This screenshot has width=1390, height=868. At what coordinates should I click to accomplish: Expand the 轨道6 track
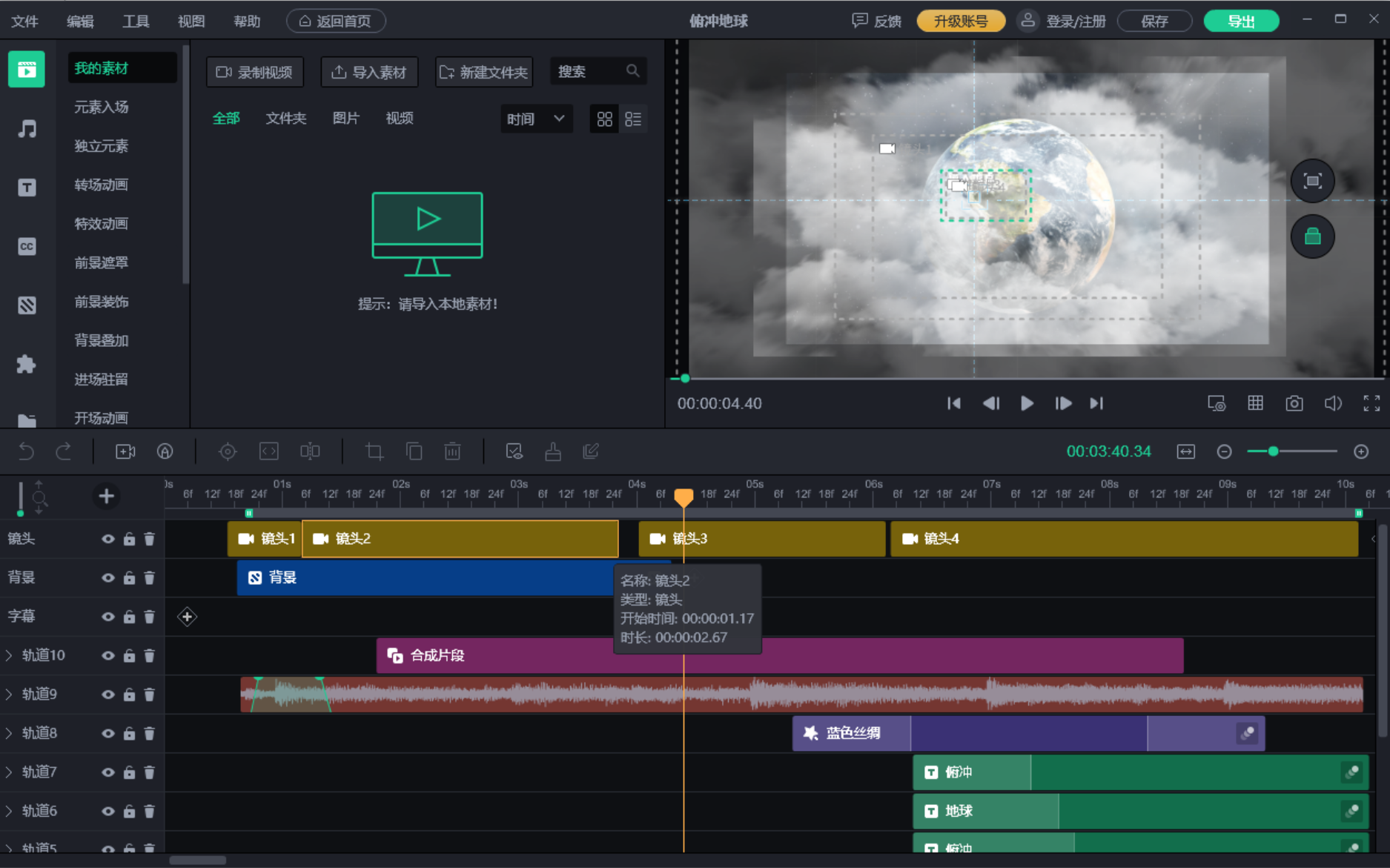click(9, 811)
